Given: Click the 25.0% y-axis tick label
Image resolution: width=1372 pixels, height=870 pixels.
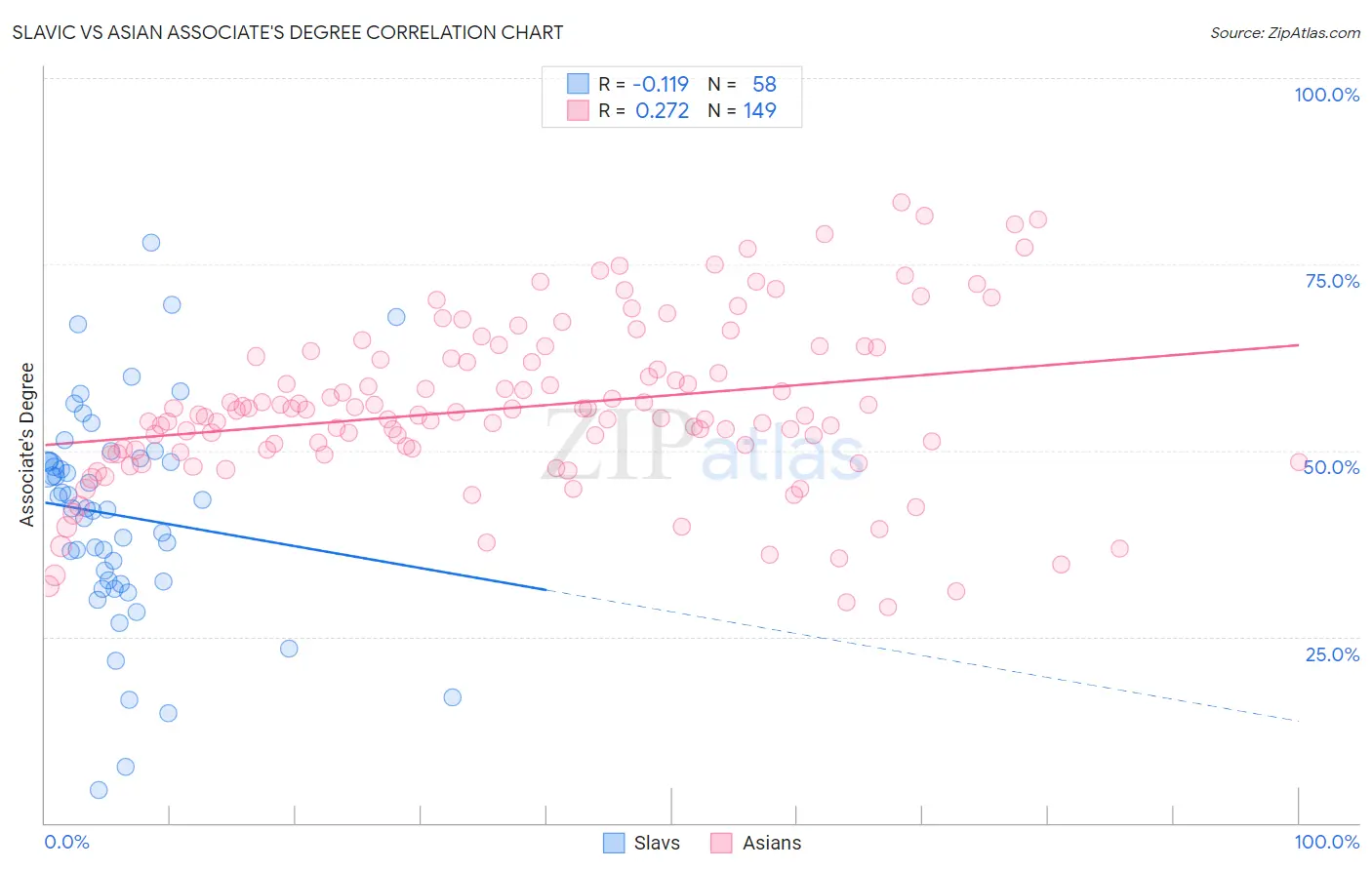Looking at the screenshot, I should click(x=1332, y=653).
